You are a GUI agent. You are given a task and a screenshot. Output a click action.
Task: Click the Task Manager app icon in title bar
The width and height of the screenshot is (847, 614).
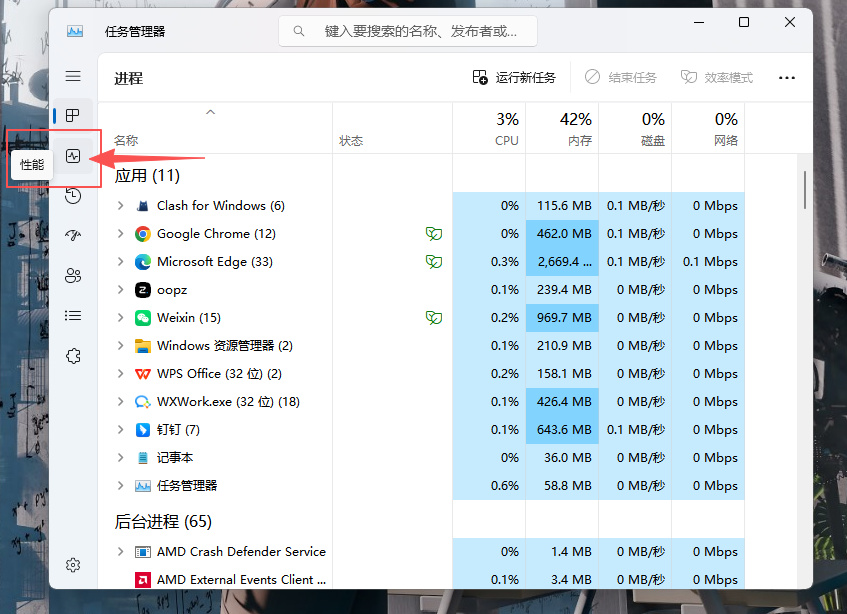tap(75, 31)
